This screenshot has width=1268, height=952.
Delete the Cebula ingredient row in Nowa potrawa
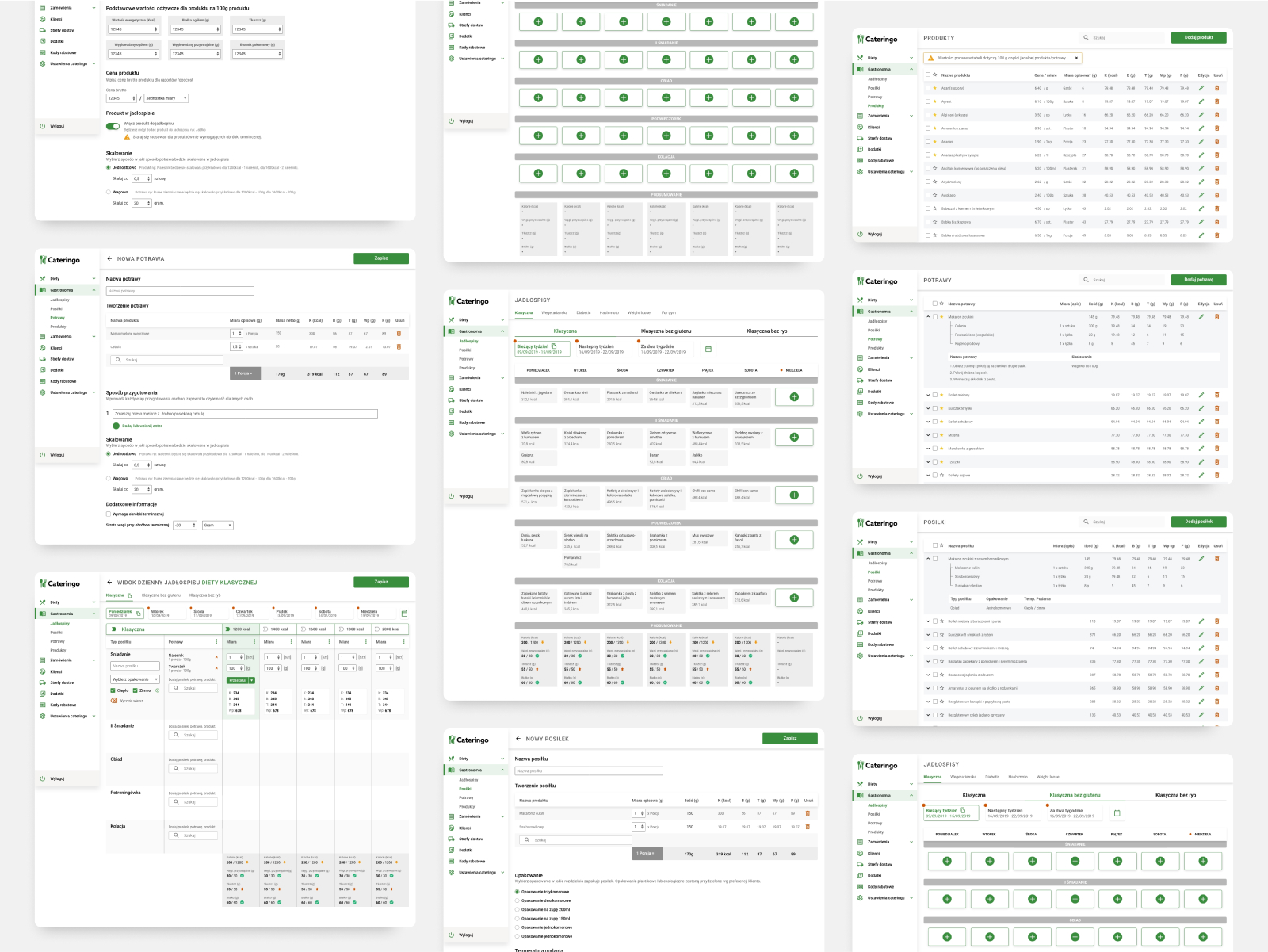(399, 346)
